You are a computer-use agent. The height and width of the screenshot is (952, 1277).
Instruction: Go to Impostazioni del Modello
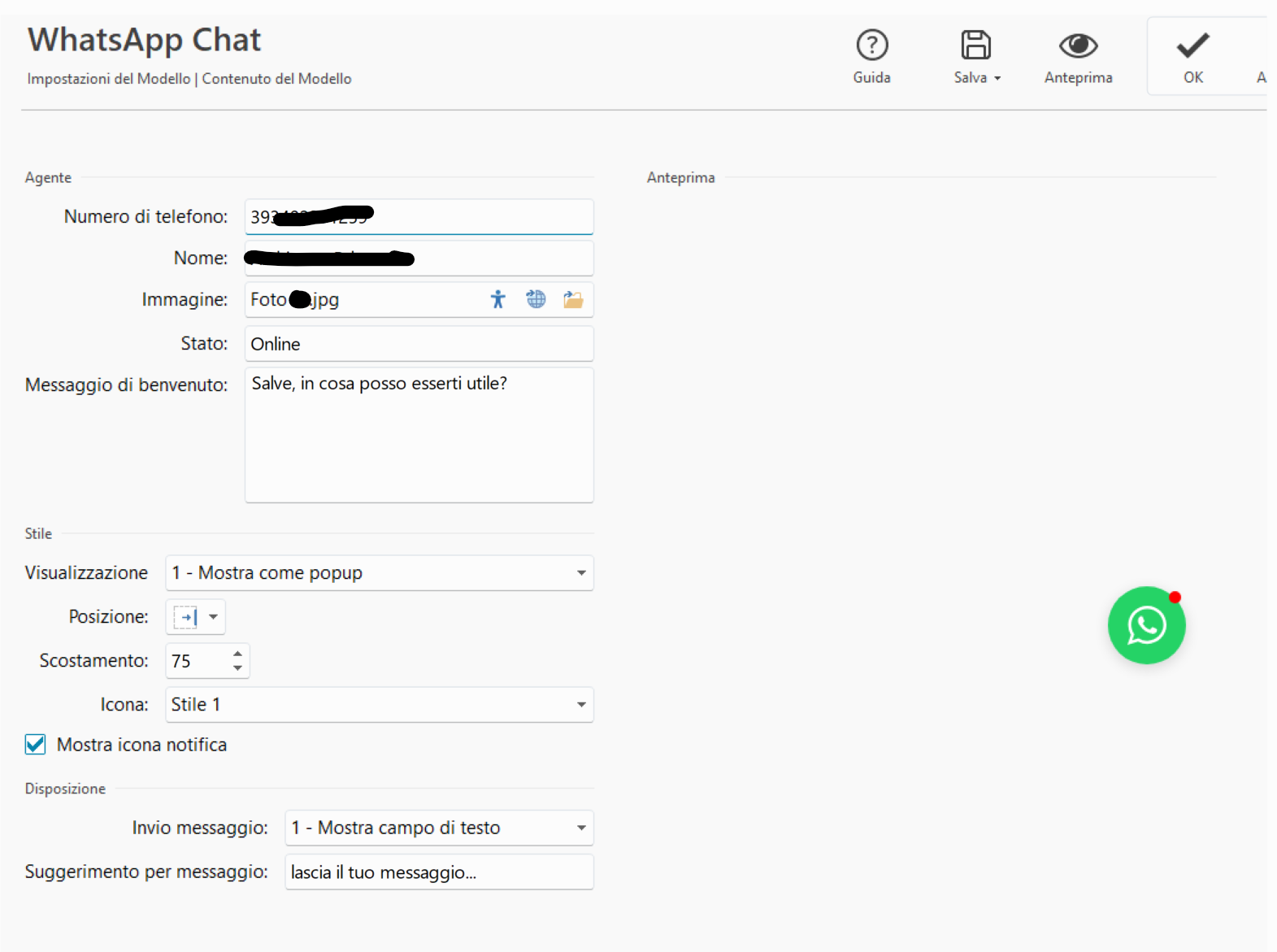(108, 79)
